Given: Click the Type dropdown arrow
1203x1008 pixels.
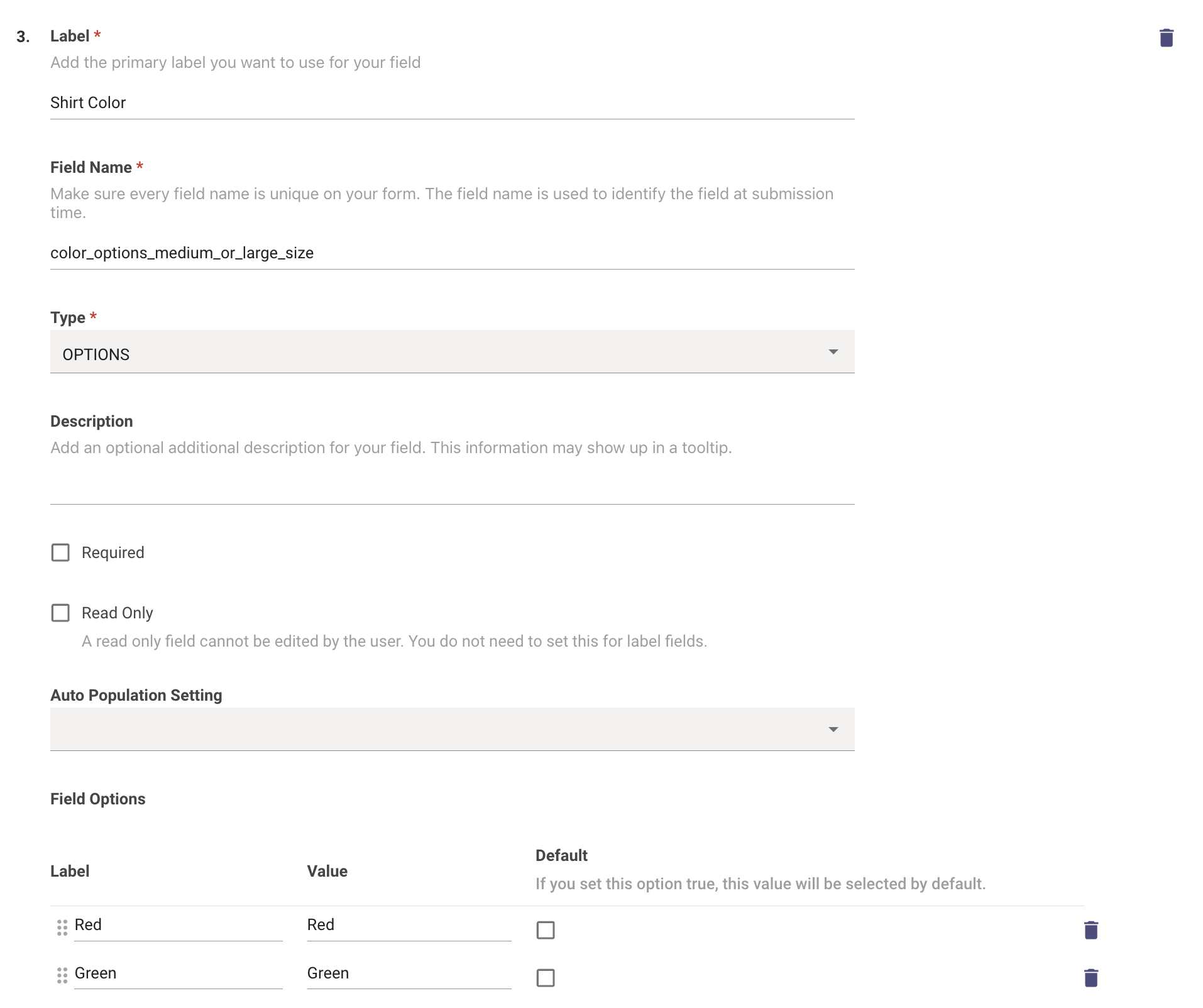Looking at the screenshot, I should coord(833,352).
